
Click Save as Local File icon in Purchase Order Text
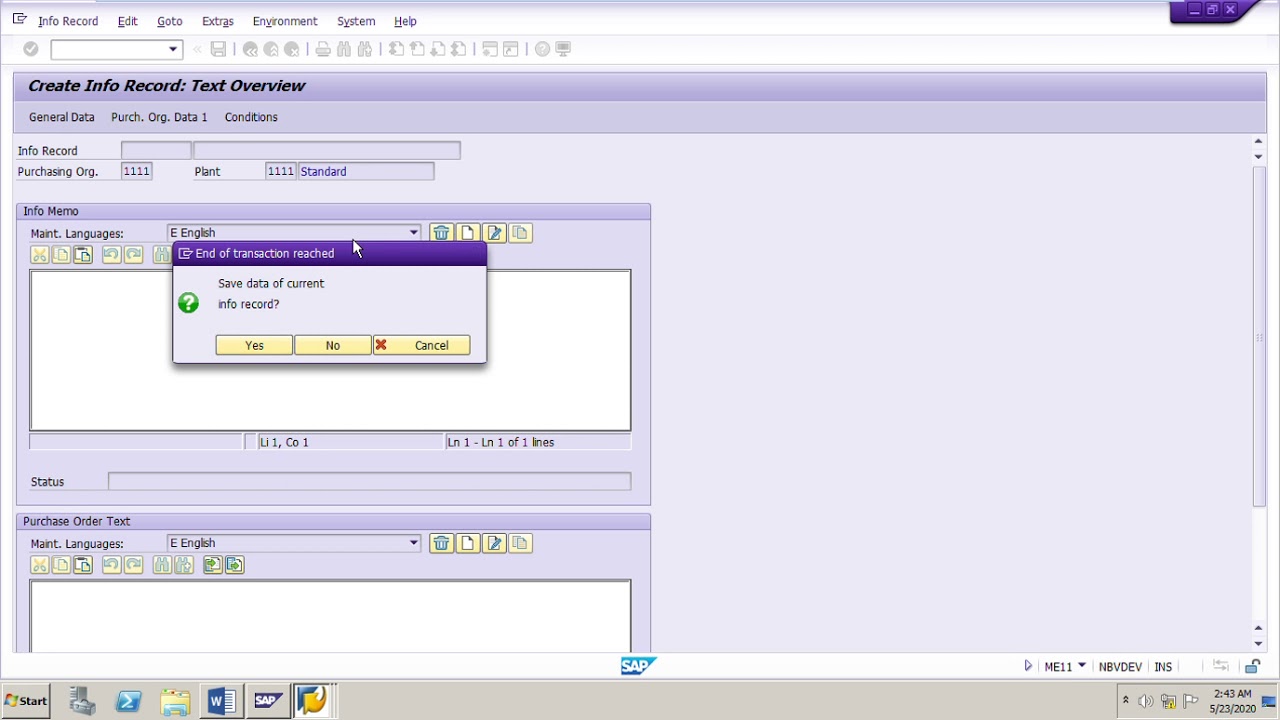click(234, 565)
